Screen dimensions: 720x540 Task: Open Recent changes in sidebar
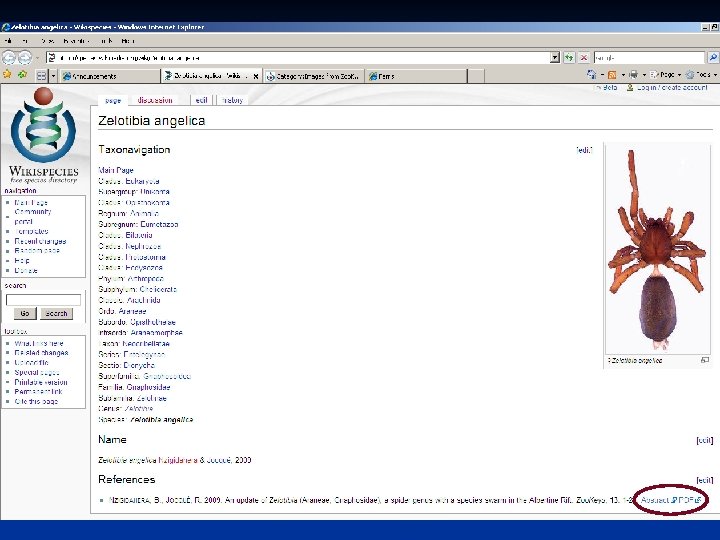40,241
